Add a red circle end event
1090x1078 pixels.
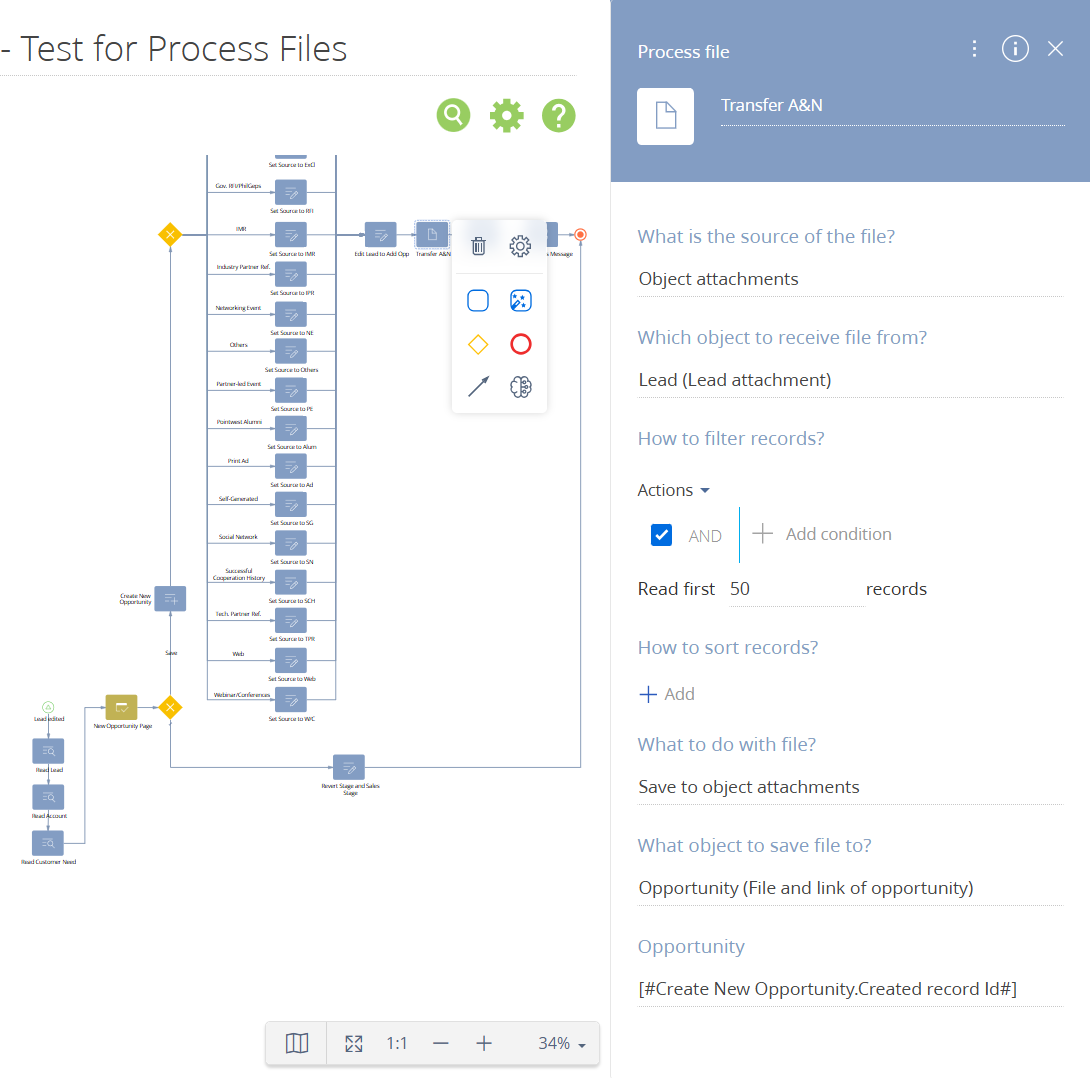521,344
